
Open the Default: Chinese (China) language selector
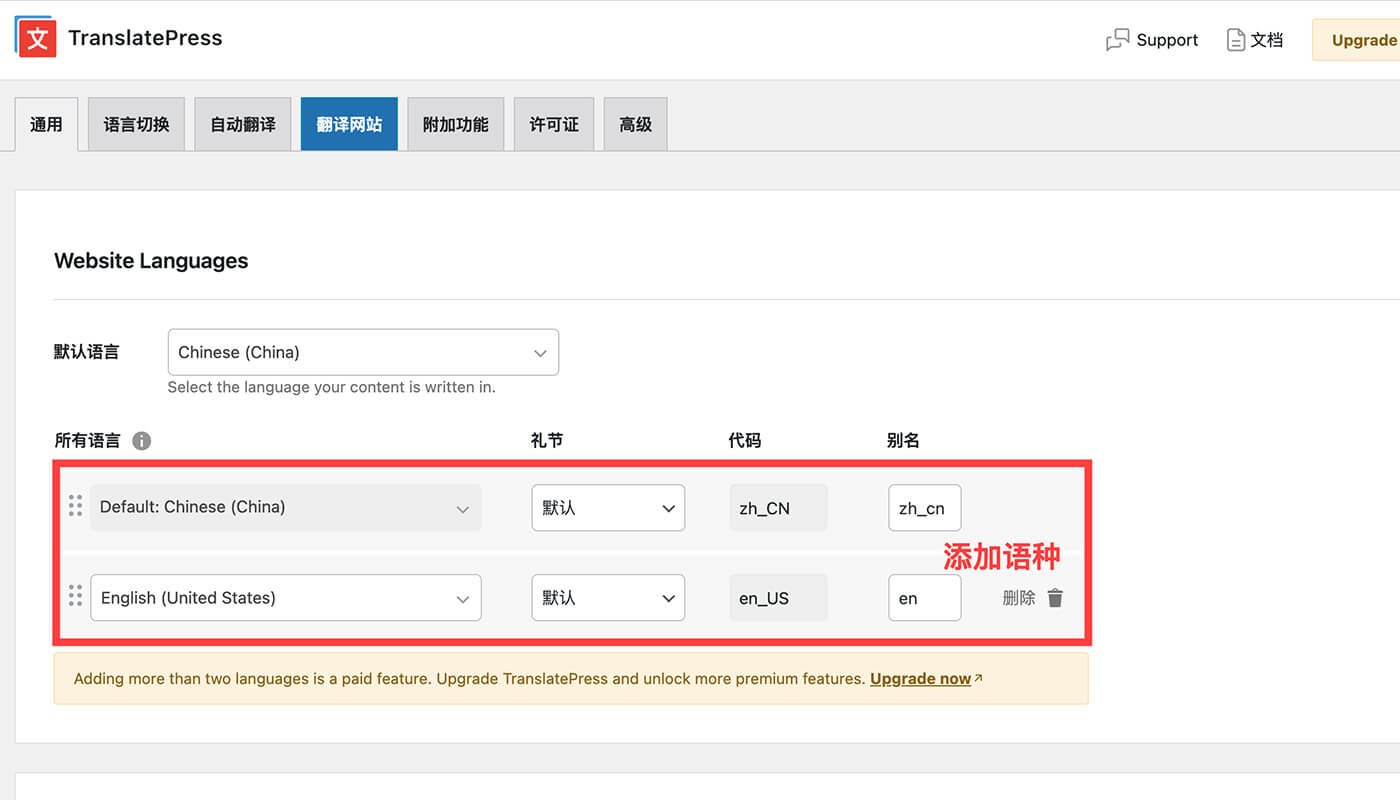[285, 508]
